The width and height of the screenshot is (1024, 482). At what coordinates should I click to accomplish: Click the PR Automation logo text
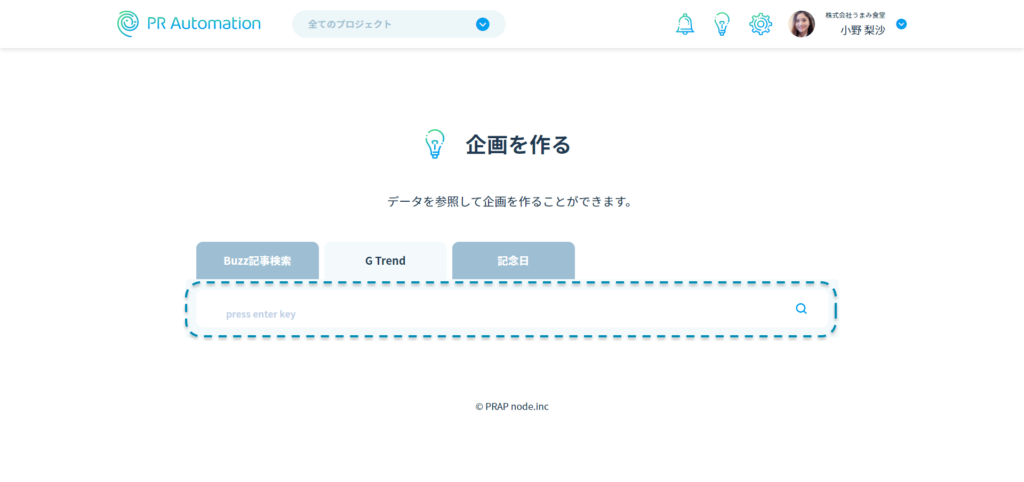click(x=204, y=24)
